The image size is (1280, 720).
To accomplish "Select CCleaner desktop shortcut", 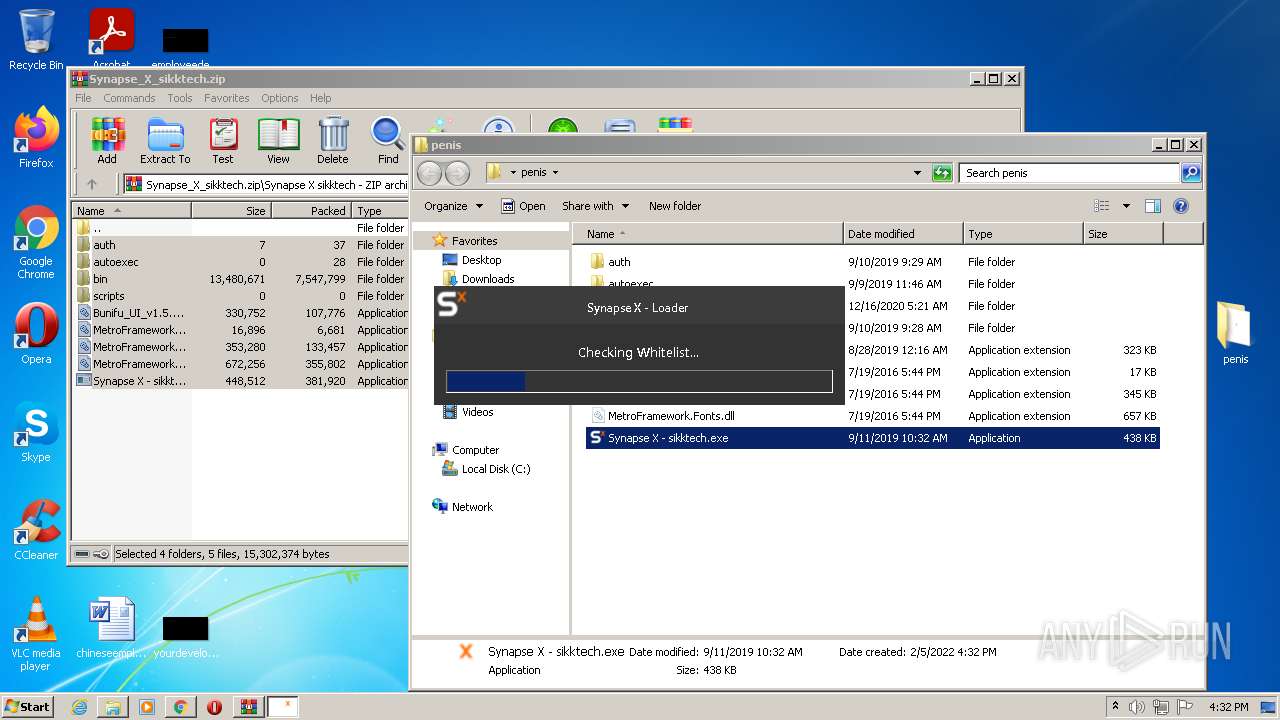I will coord(36,530).
